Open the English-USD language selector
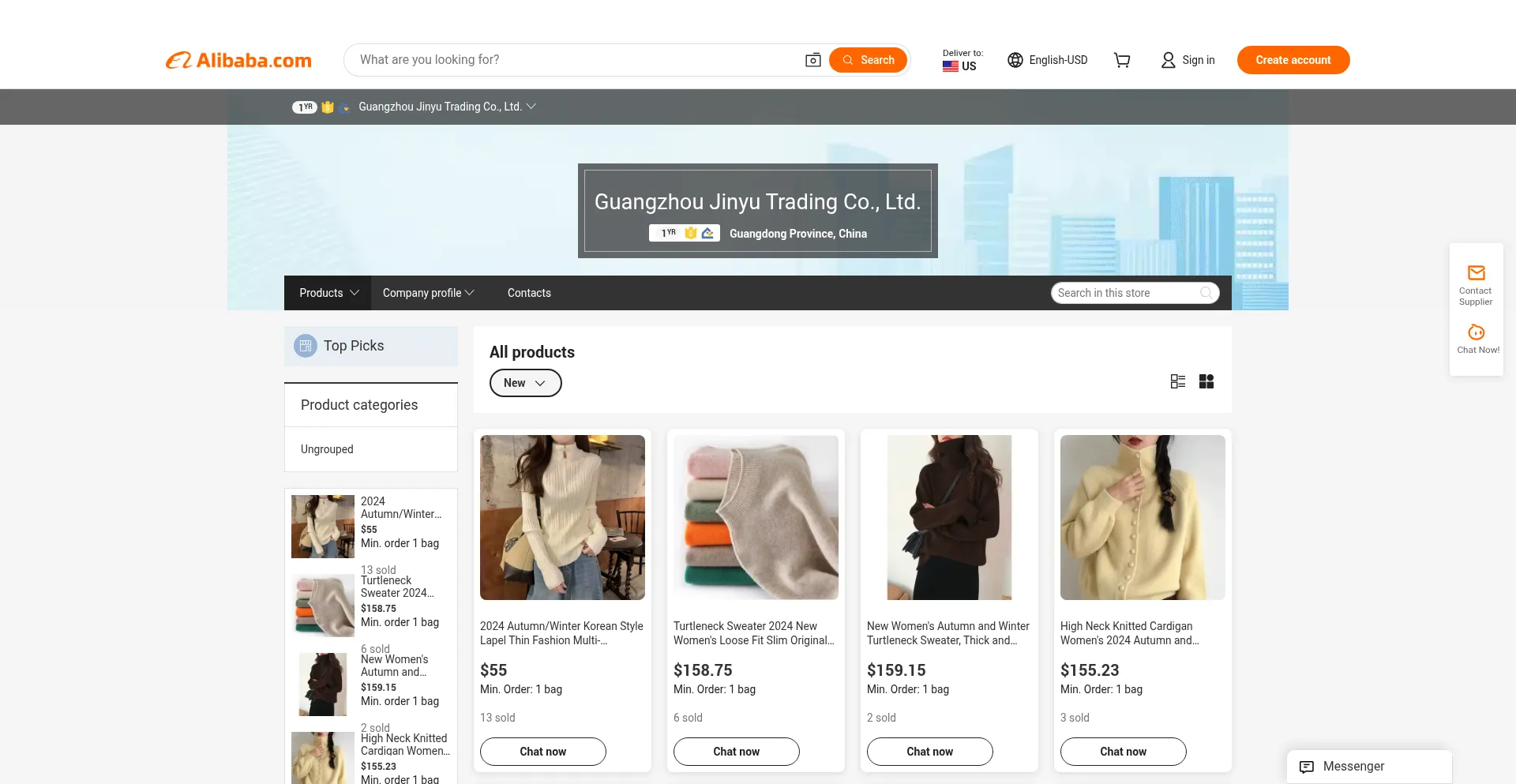This screenshot has height=784, width=1516. click(1048, 60)
